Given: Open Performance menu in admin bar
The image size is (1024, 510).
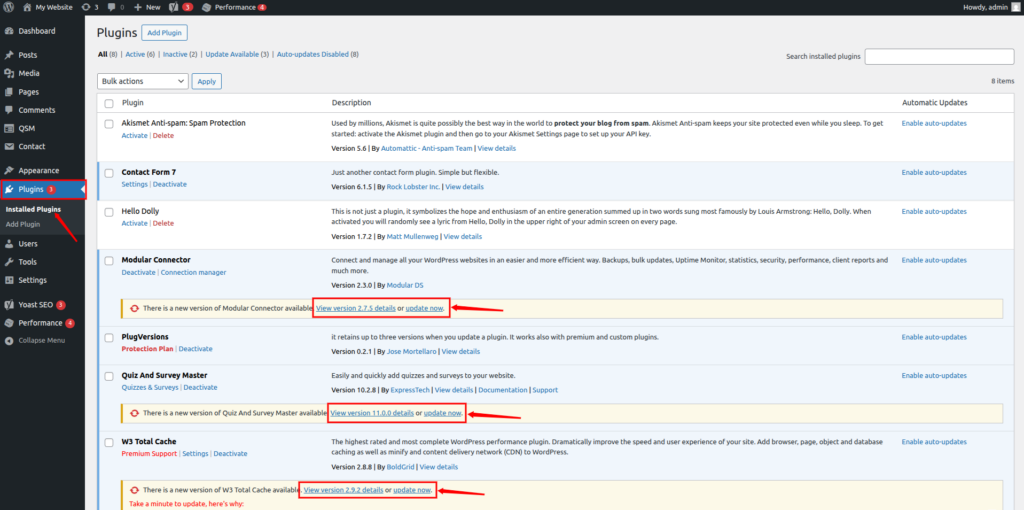Looking at the screenshot, I should pyautogui.click(x=234, y=7).
